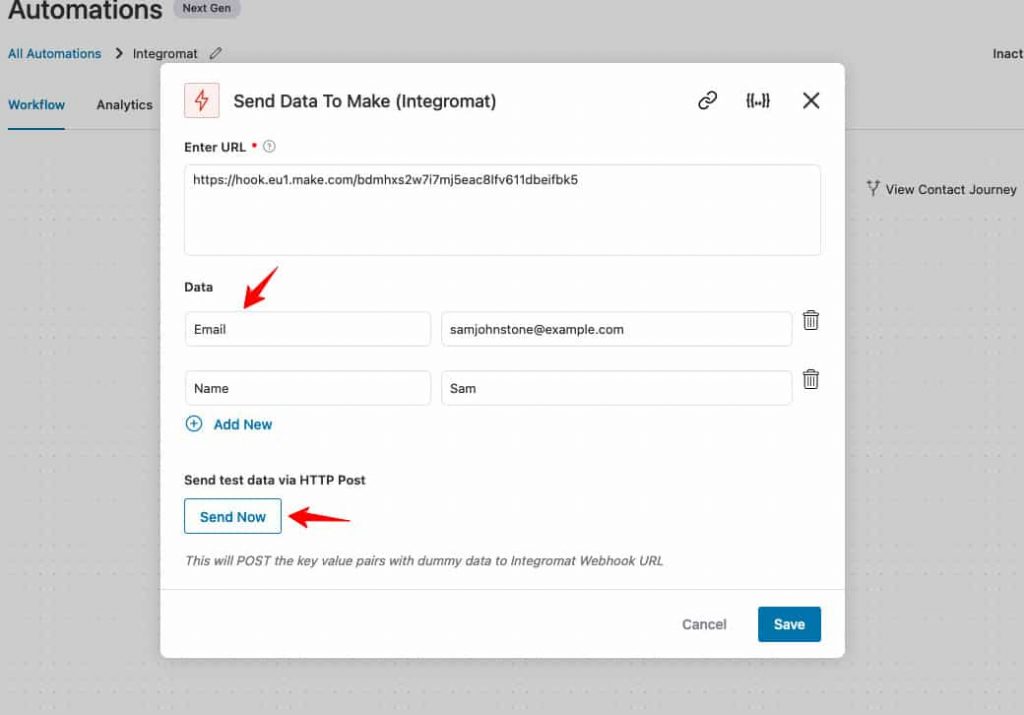Click the link icon in dialog header

707,101
